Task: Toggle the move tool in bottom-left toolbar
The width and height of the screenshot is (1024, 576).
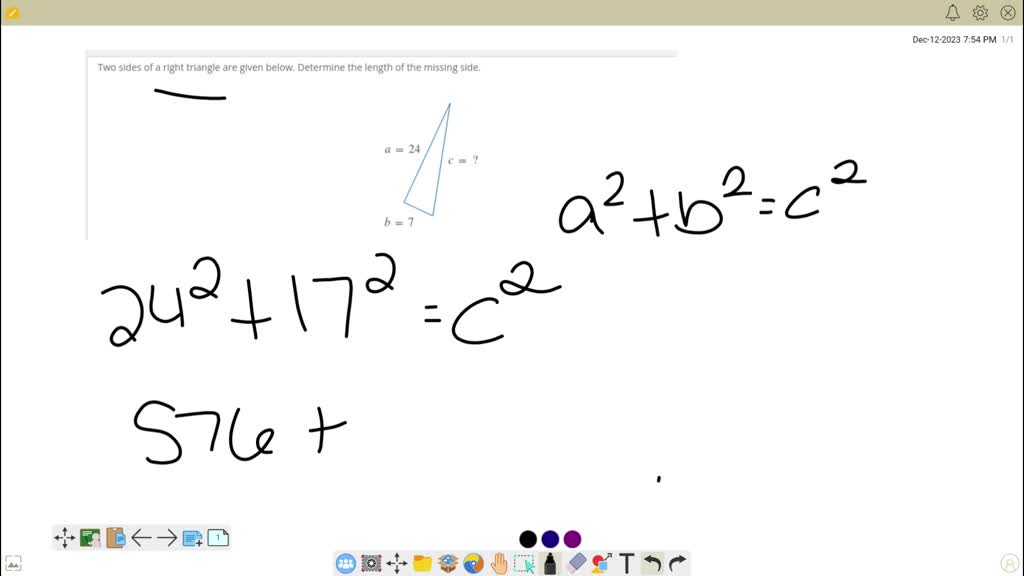Action: click(x=64, y=537)
